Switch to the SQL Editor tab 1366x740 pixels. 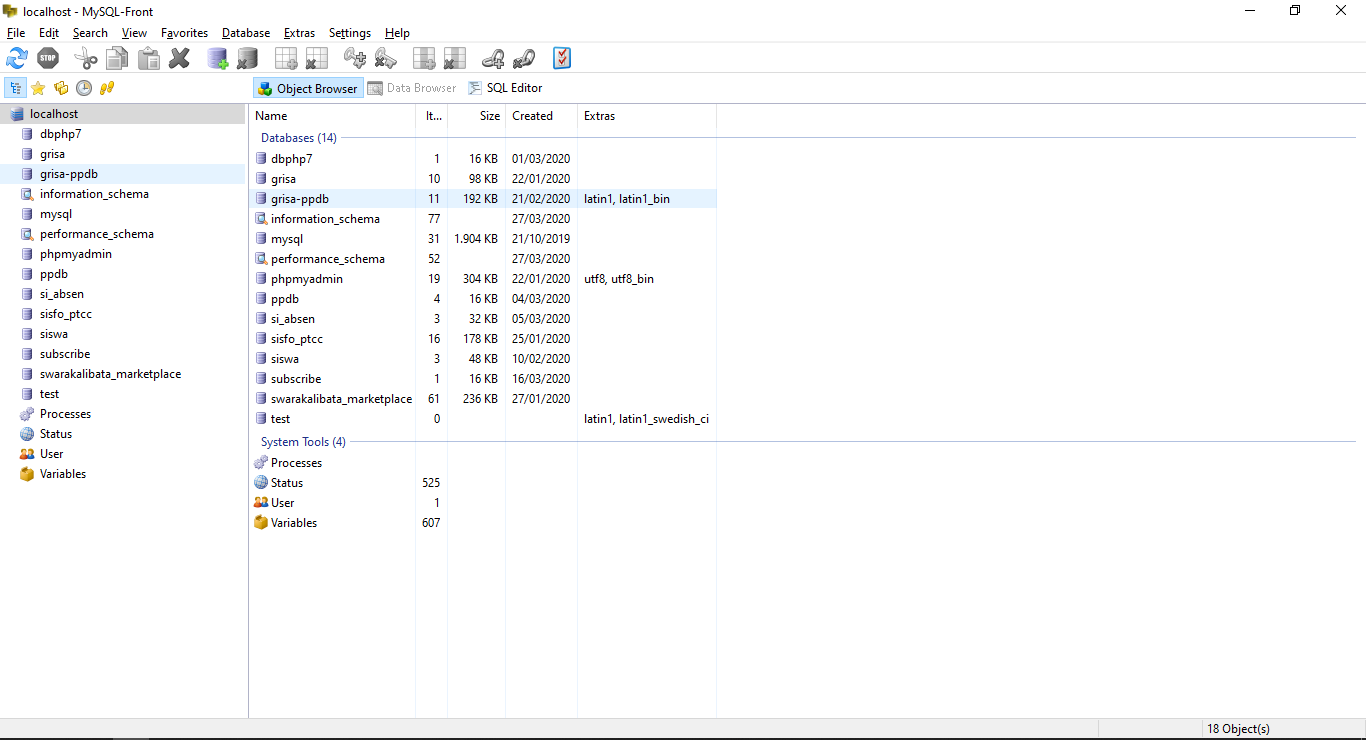point(505,88)
